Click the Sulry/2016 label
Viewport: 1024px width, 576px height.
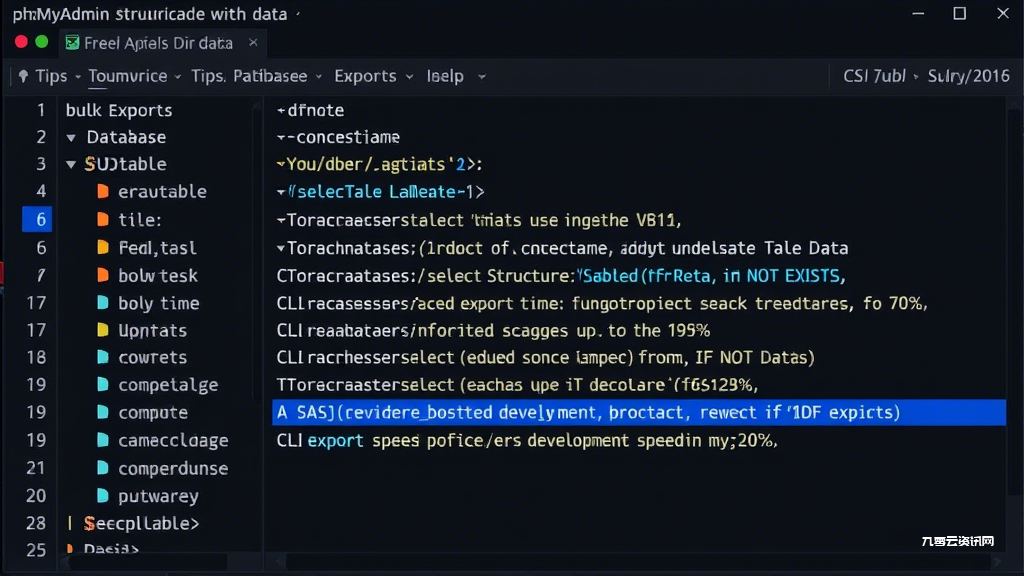coord(968,76)
